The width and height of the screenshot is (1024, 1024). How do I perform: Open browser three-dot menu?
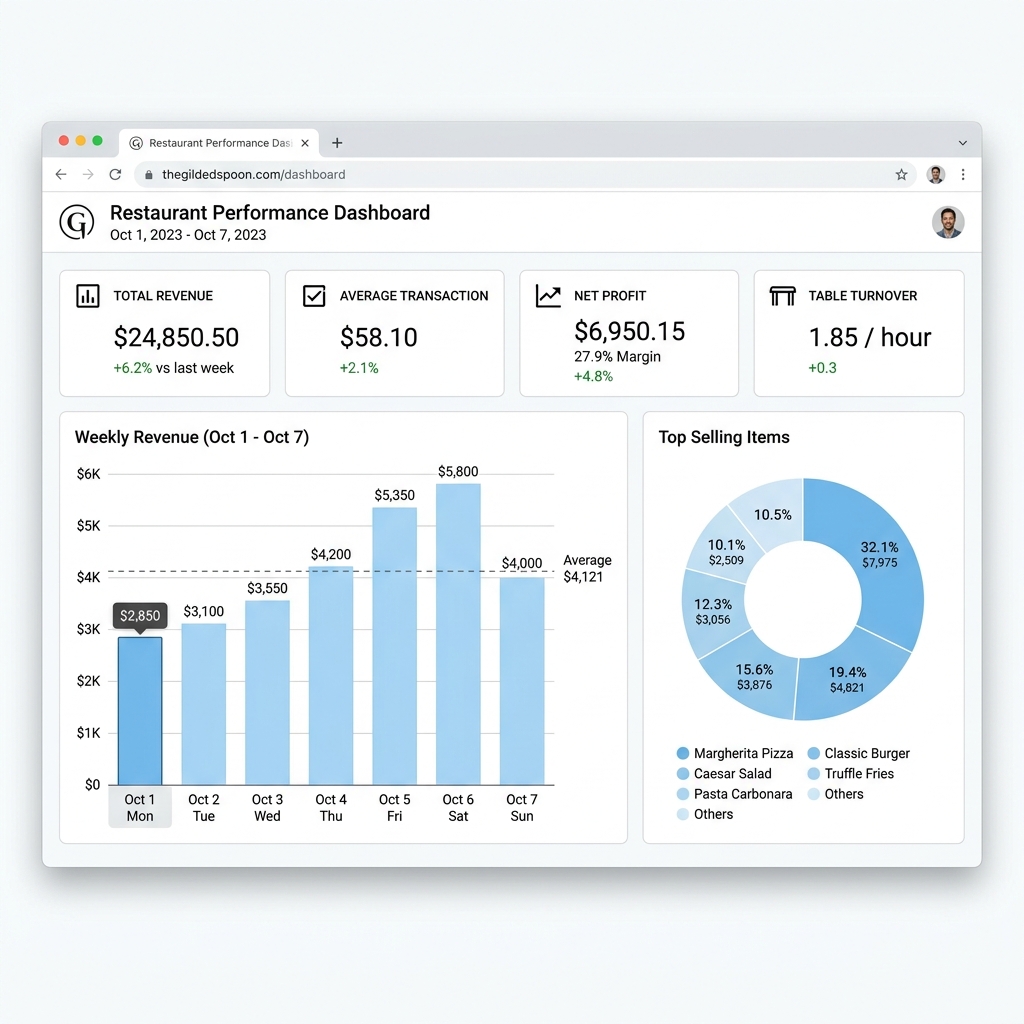963,174
